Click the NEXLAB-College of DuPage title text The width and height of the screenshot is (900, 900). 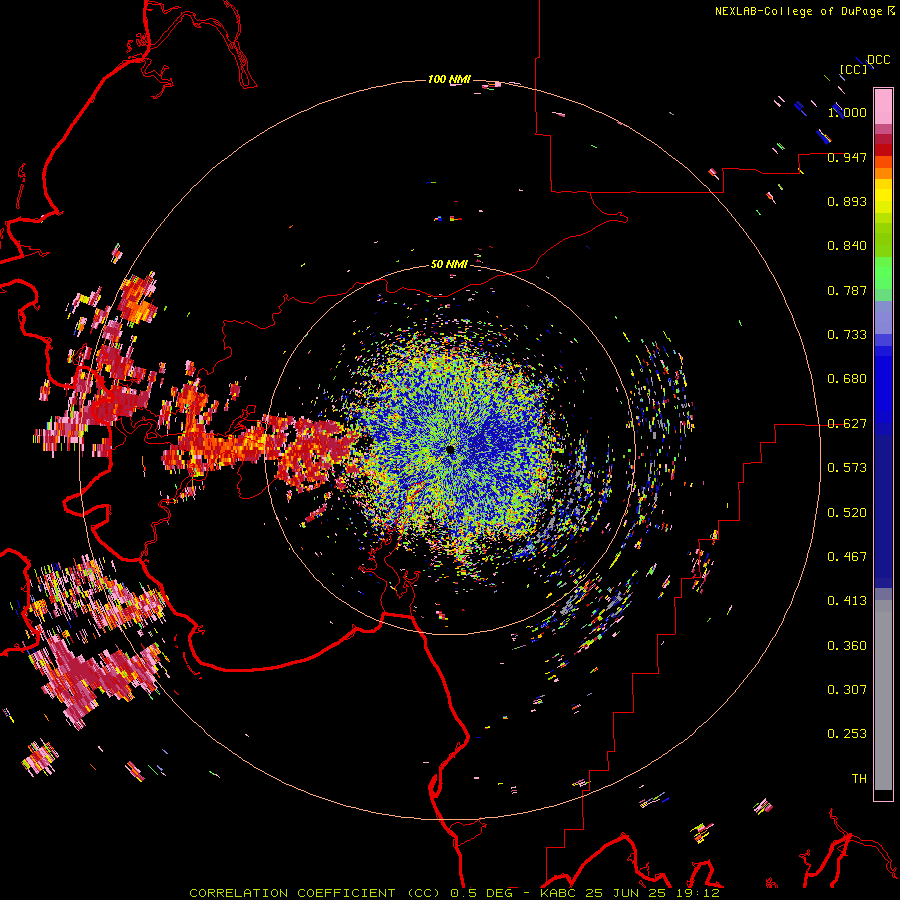pyautogui.click(x=803, y=11)
